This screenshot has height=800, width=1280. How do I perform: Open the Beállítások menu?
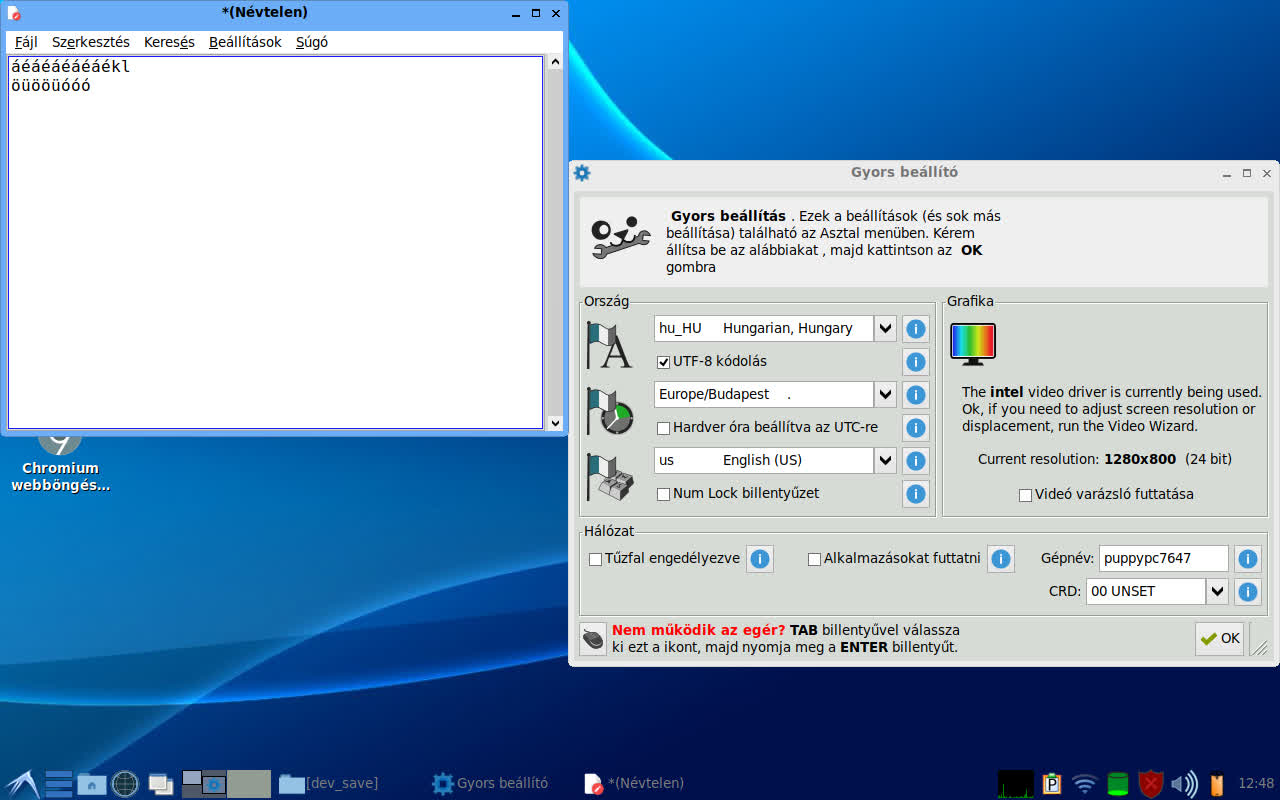point(245,42)
